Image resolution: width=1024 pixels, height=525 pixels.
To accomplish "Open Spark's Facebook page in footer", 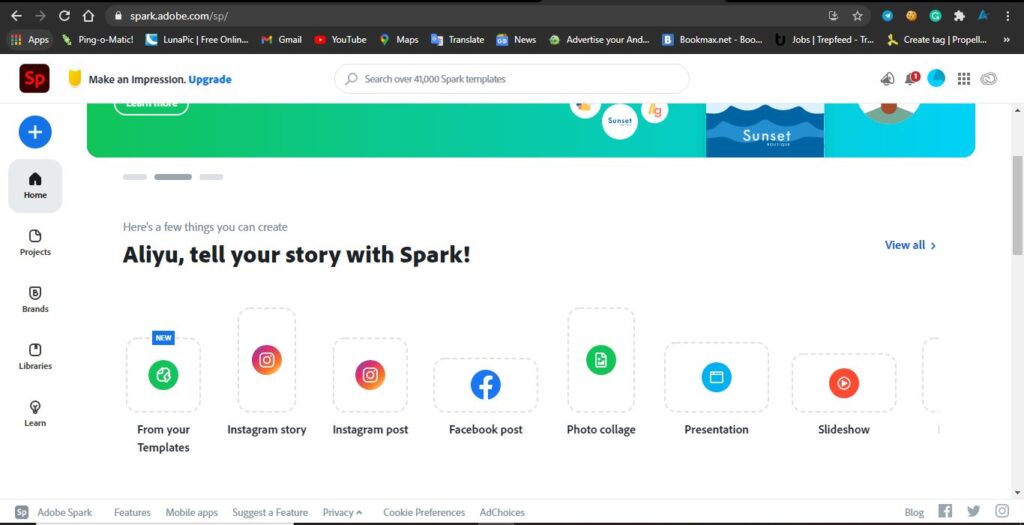I will point(945,511).
